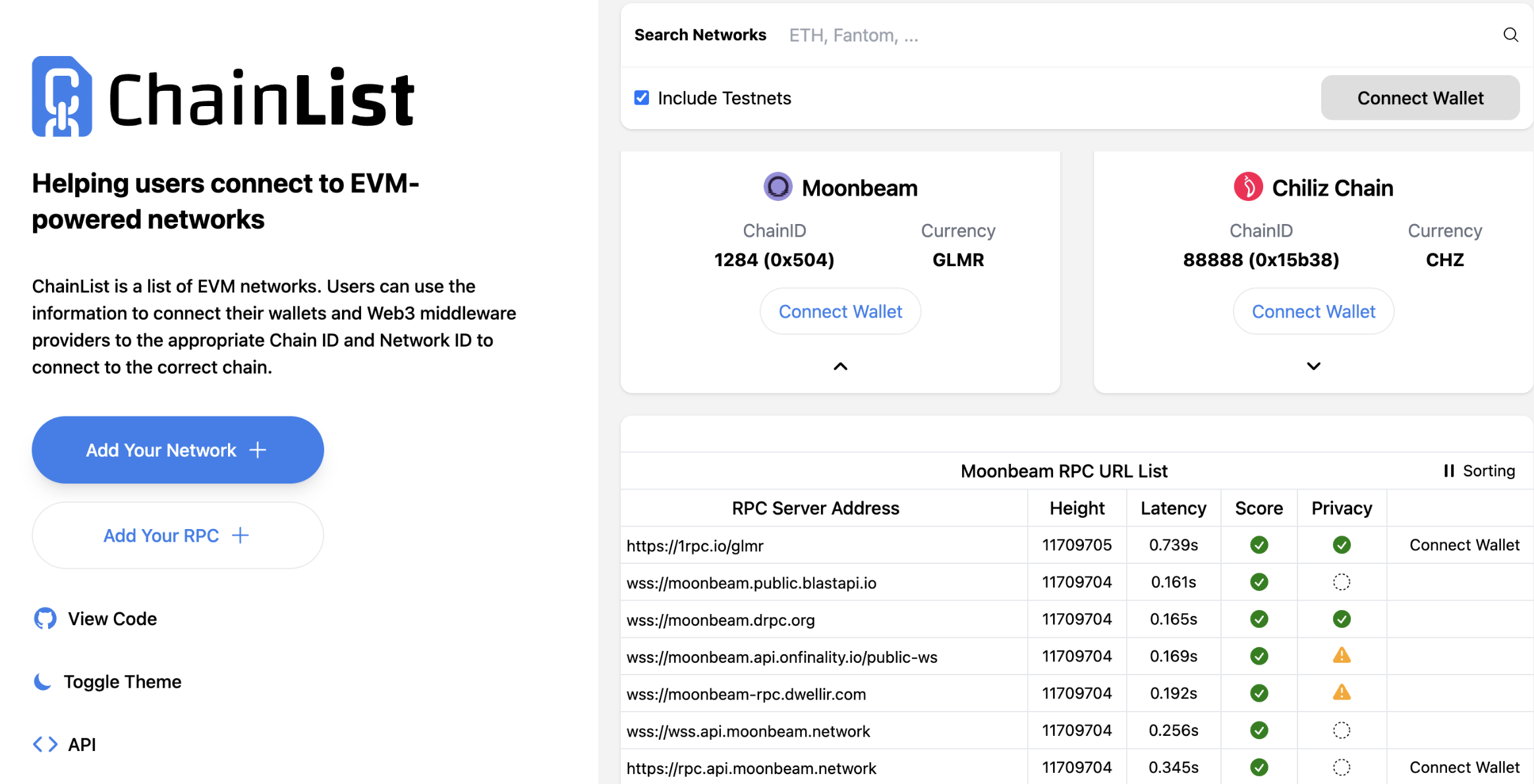
Task: Click the 0.345s latency value
Action: [x=1173, y=767]
